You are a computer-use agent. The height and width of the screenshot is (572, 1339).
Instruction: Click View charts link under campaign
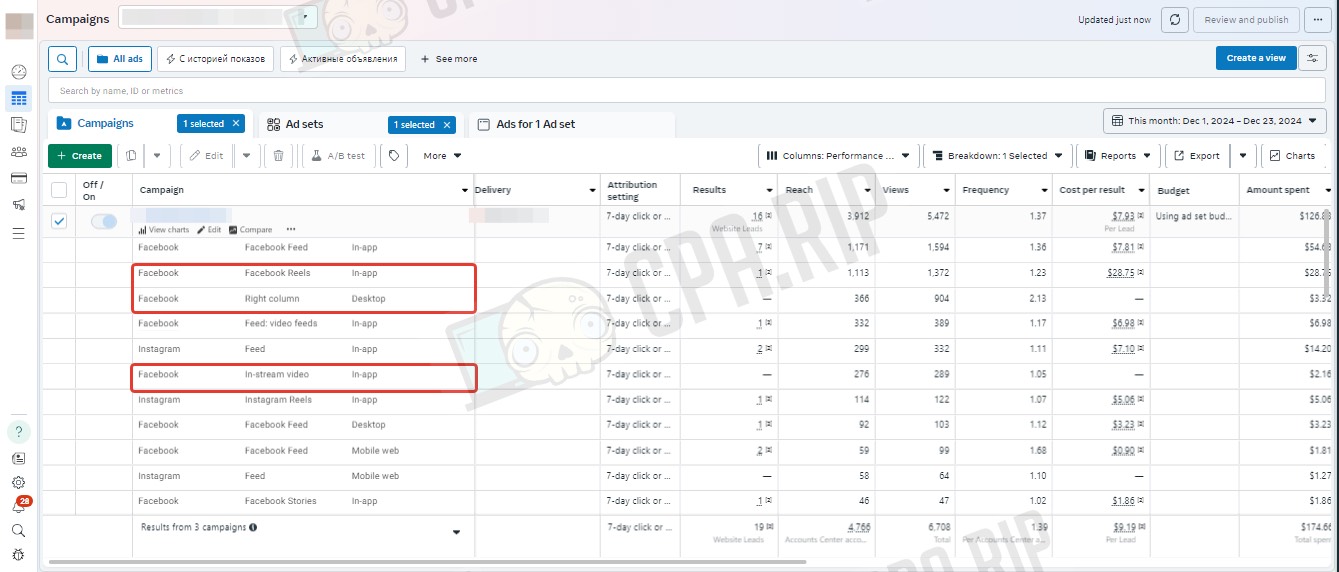coord(163,230)
